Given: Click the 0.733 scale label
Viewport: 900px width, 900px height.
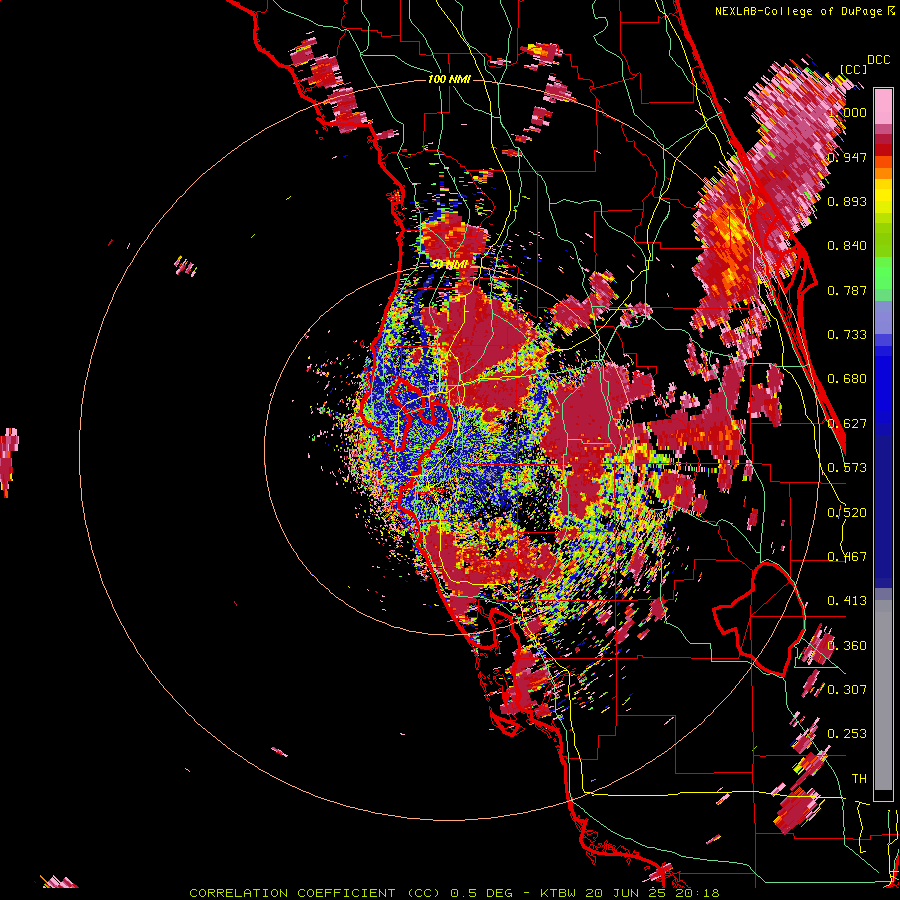Looking at the screenshot, I should [847, 335].
